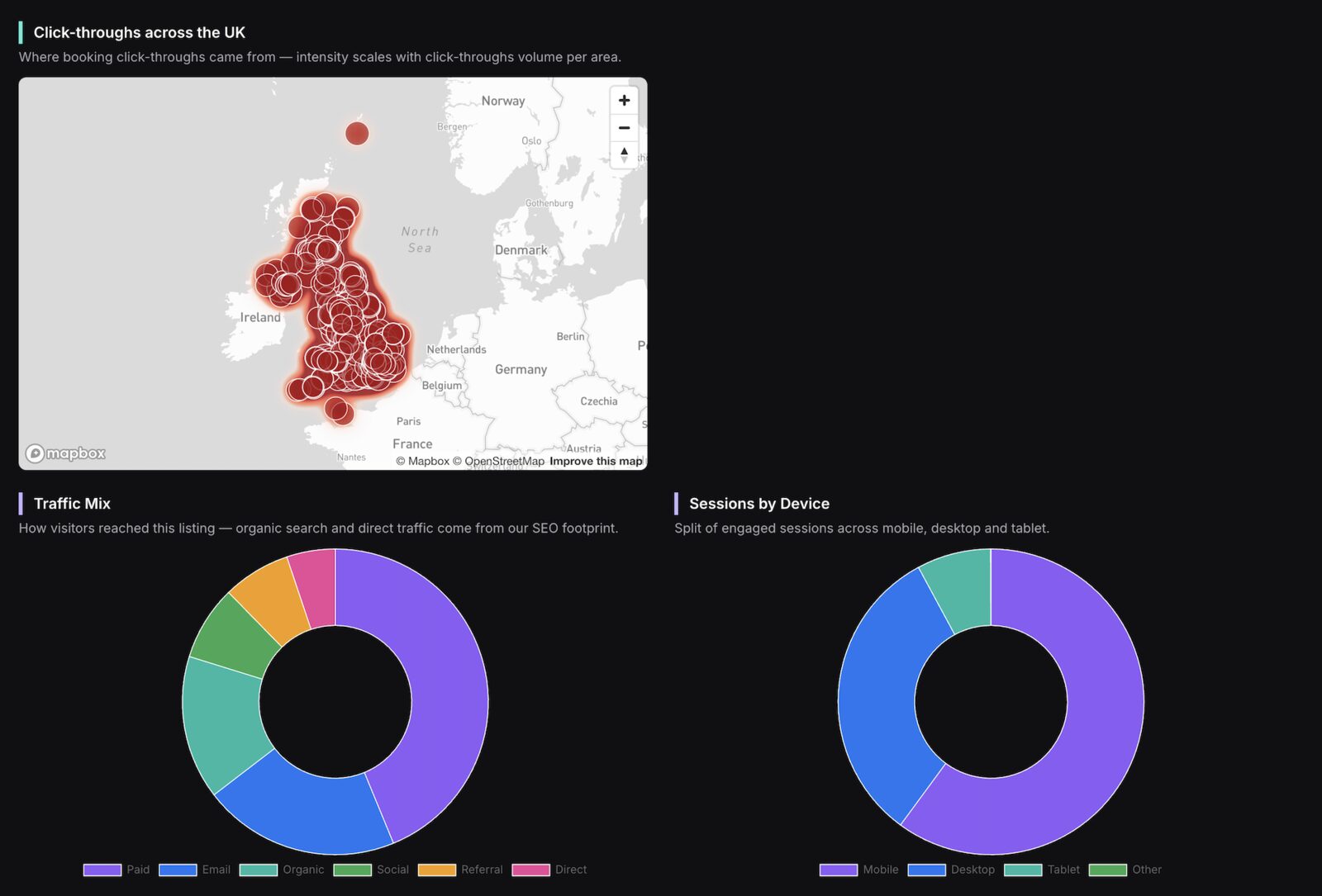Image resolution: width=1322 pixels, height=896 pixels.
Task: Click the Ireland label on map
Action: [260, 317]
